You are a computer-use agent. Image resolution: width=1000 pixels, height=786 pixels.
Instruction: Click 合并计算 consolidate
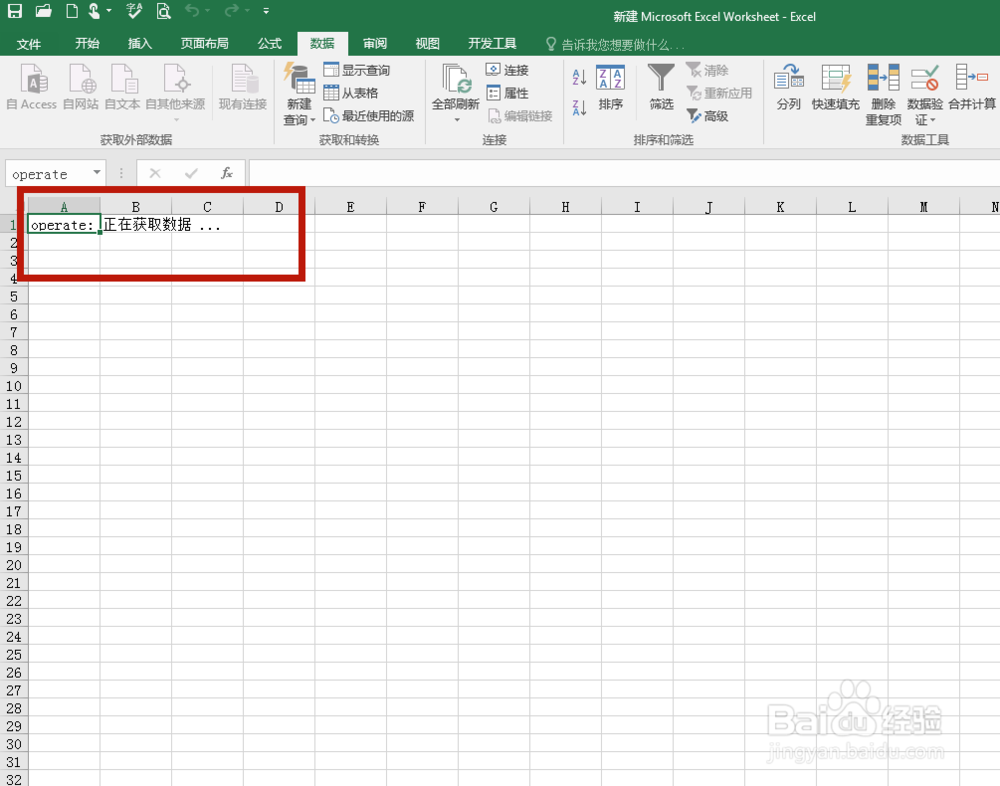(972, 87)
